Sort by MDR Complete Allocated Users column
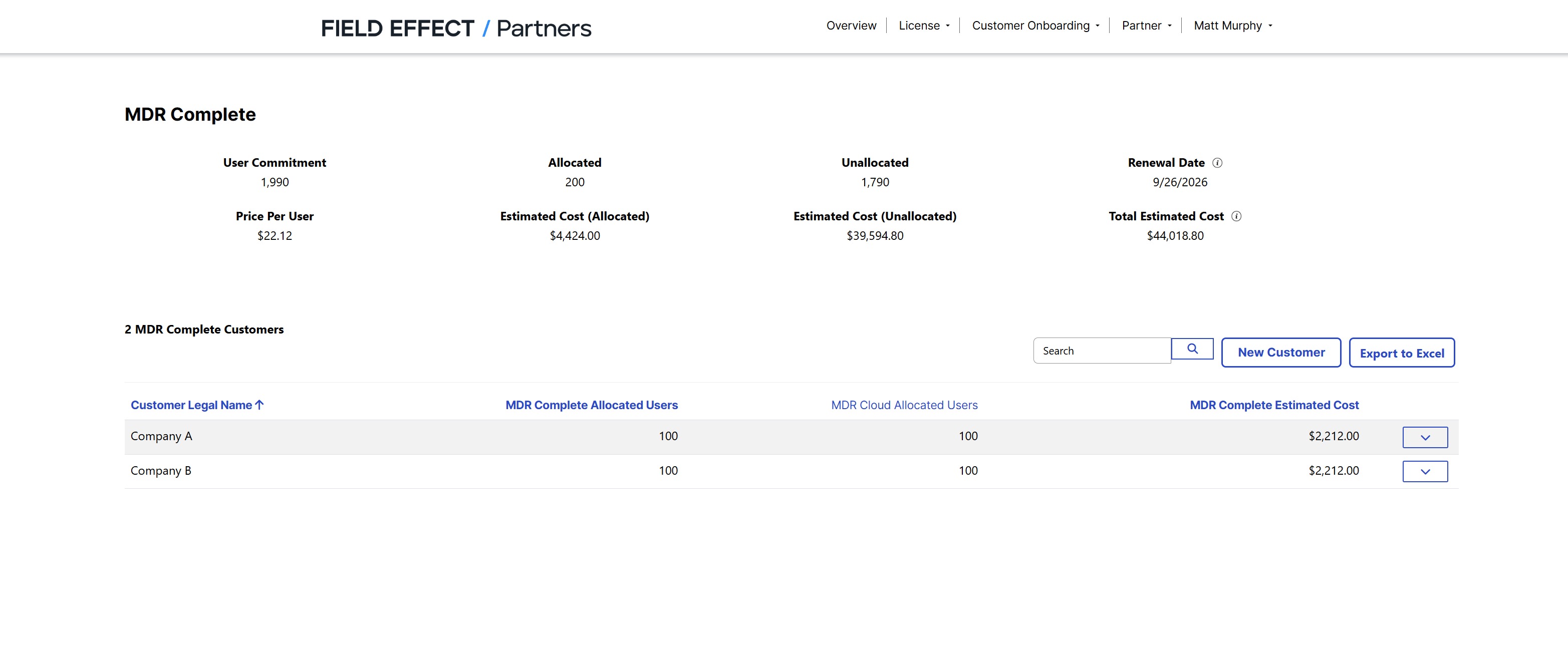Screen dimensions: 1568x662 [591, 405]
